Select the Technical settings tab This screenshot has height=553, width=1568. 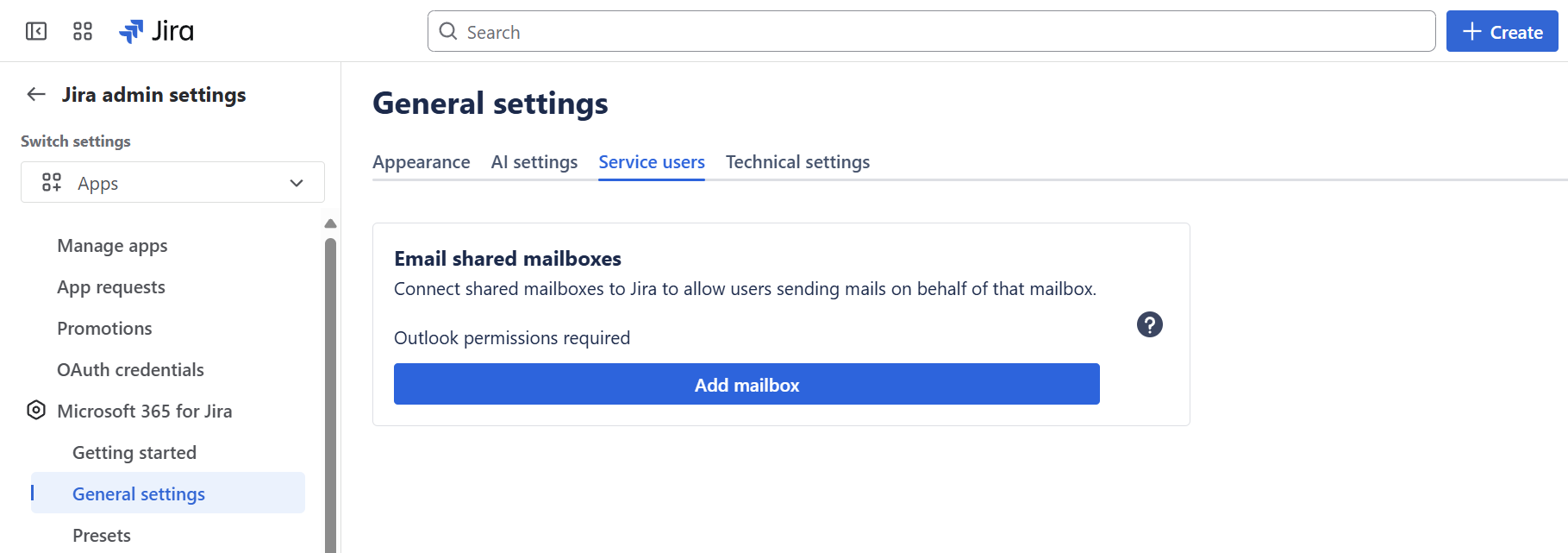797,162
